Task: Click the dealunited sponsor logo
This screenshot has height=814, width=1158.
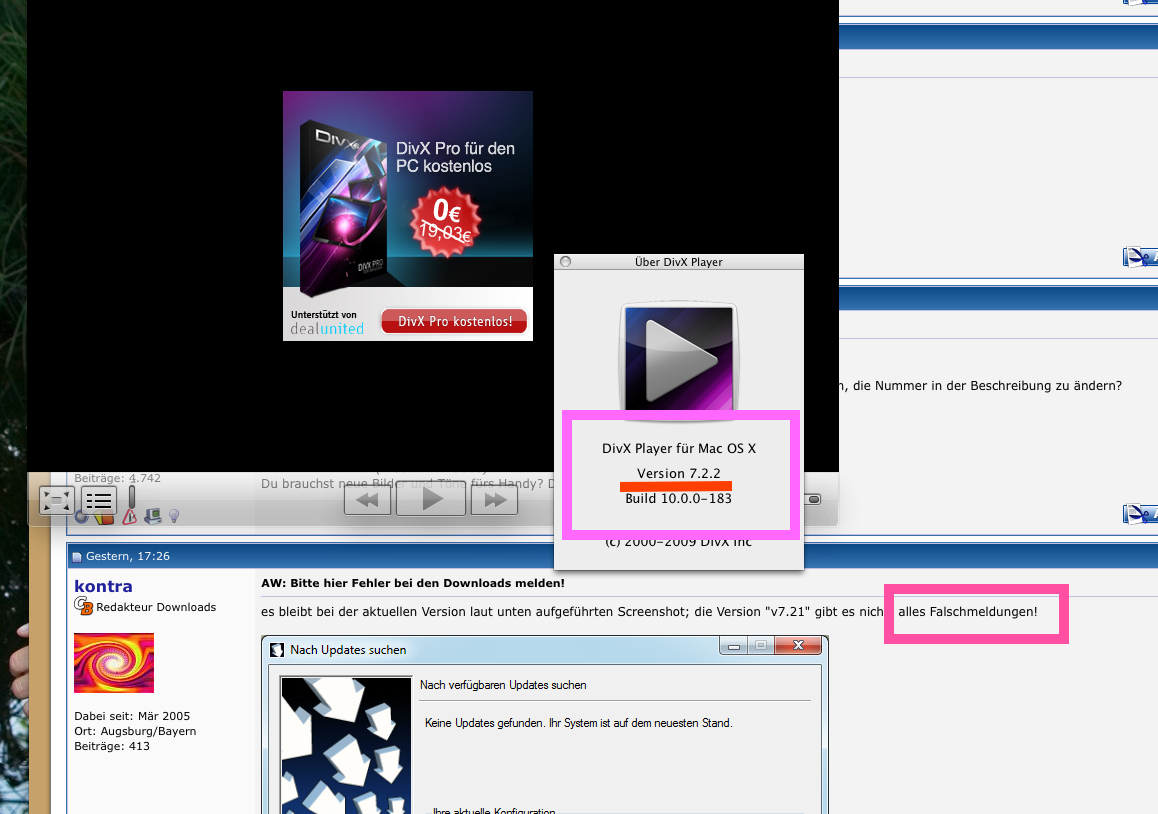Action: click(326, 329)
